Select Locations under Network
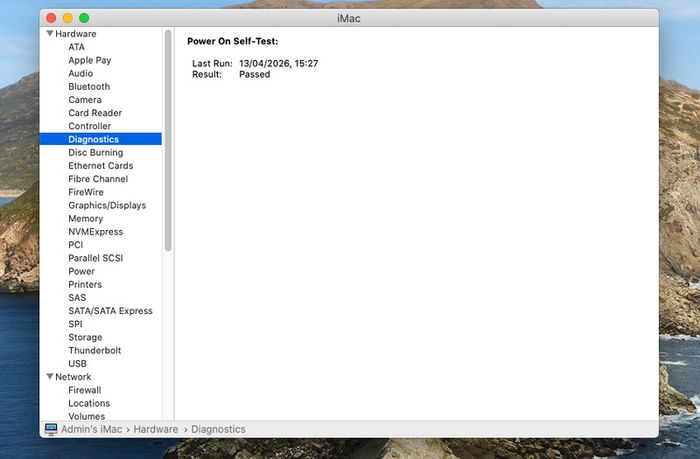The height and width of the screenshot is (459, 700). click(x=89, y=403)
